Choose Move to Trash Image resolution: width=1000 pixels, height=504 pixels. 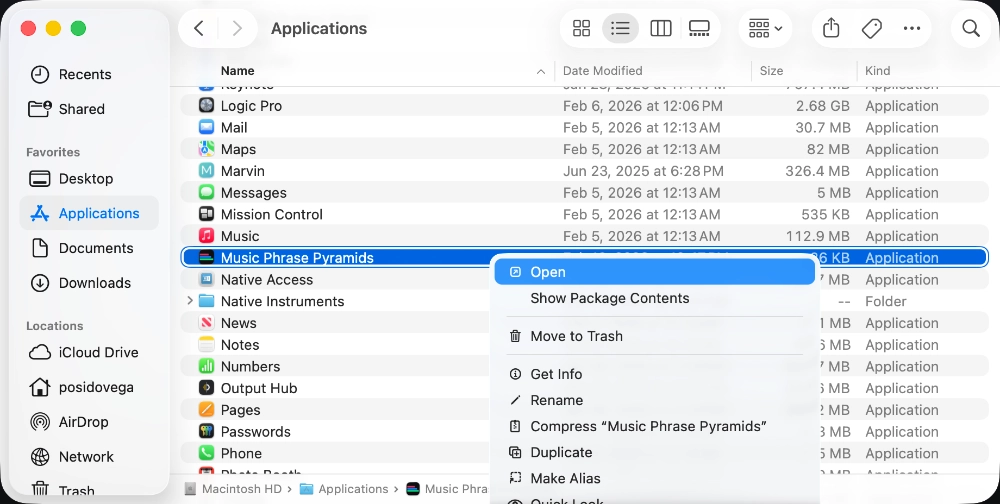[654, 336]
